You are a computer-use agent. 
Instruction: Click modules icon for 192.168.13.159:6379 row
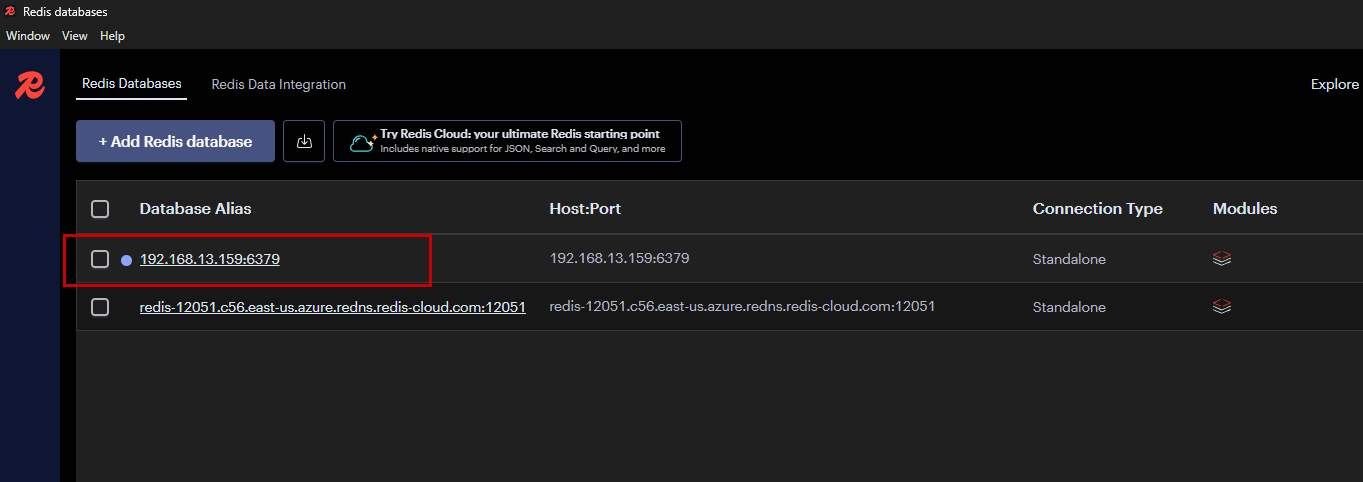click(1221, 258)
